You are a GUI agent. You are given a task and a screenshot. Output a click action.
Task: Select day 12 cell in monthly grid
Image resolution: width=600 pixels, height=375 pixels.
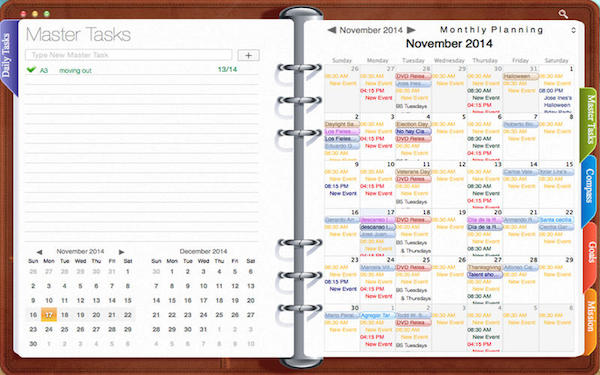point(449,185)
